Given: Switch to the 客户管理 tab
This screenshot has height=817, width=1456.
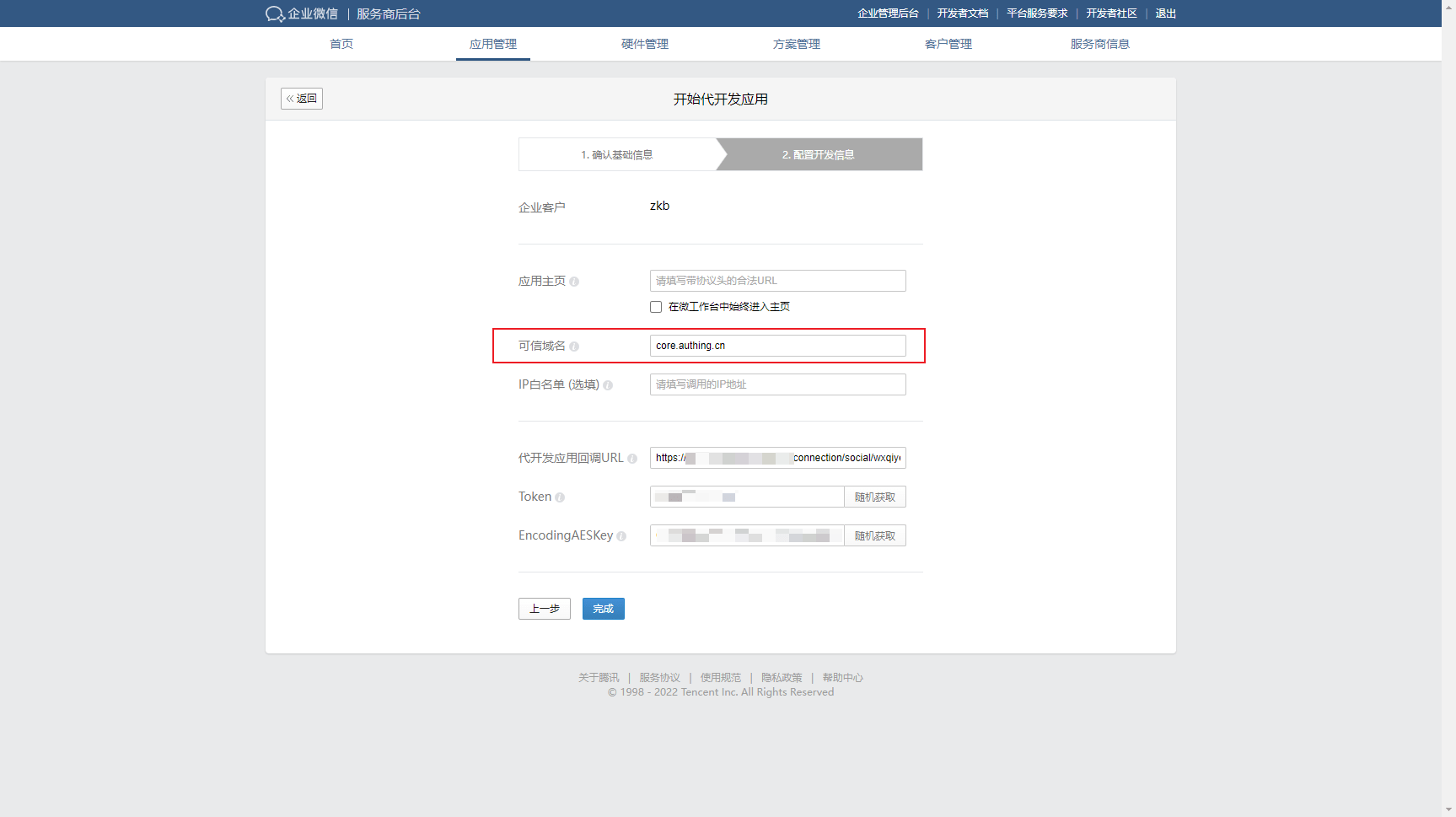Looking at the screenshot, I should 948,44.
